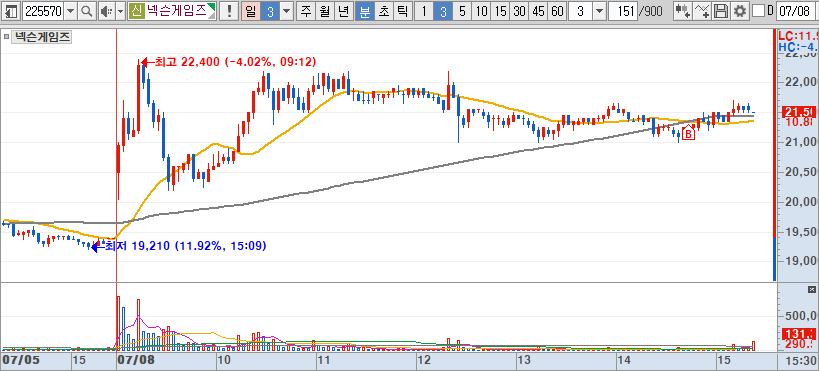Click the candle count field 151
Screen dimensions: 819x371
click(x=623, y=10)
